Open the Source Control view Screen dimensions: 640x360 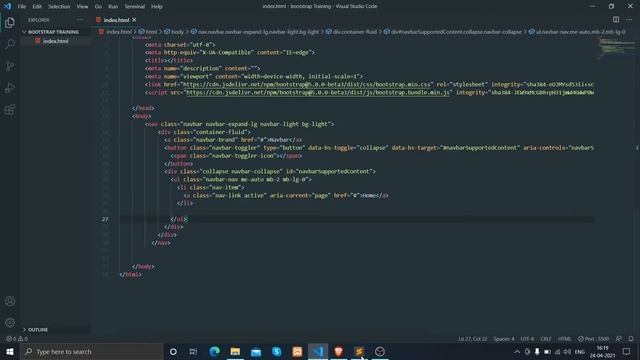(x=10, y=66)
